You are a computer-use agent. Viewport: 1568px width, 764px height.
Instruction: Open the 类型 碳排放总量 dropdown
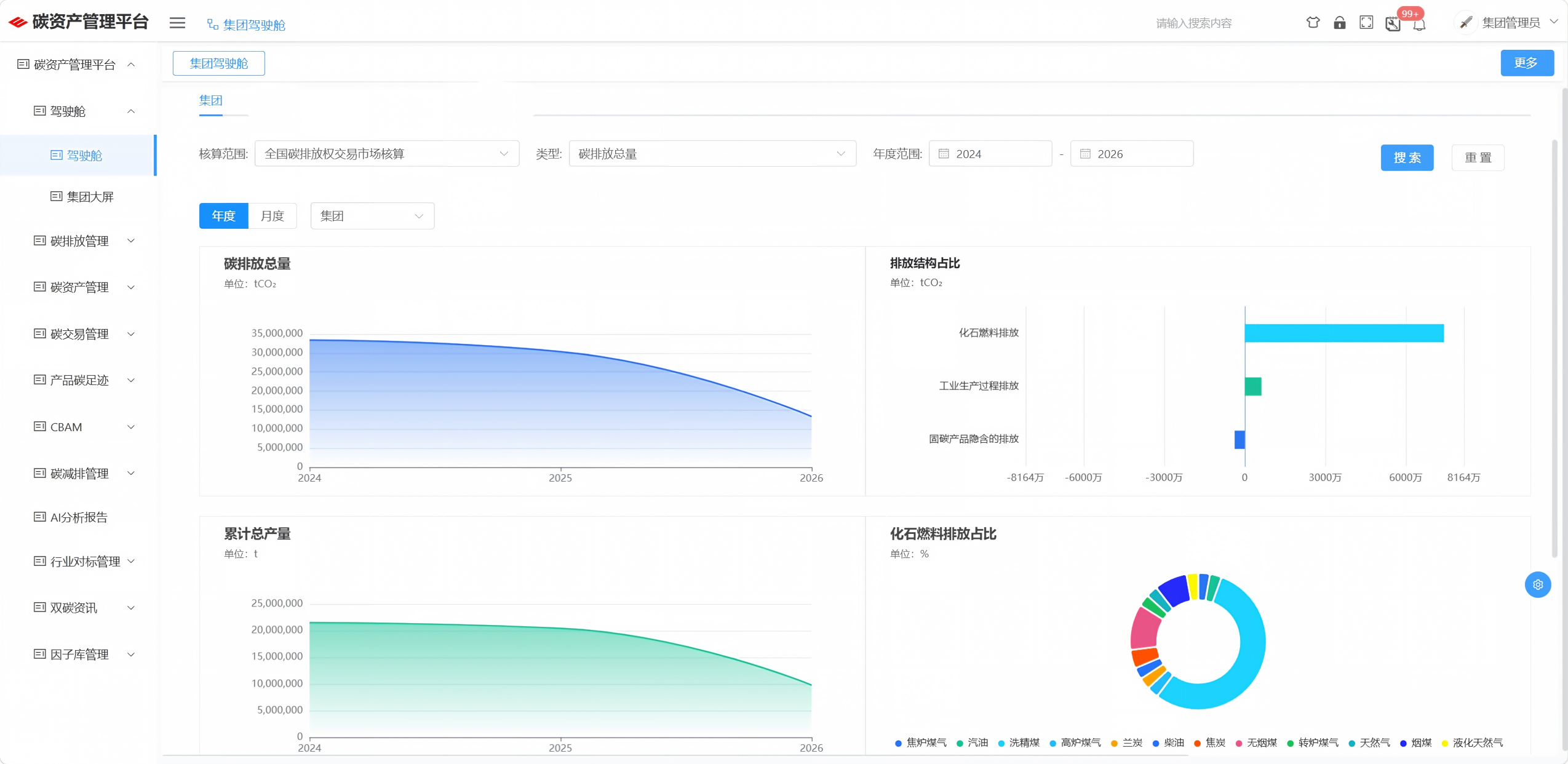pos(712,154)
